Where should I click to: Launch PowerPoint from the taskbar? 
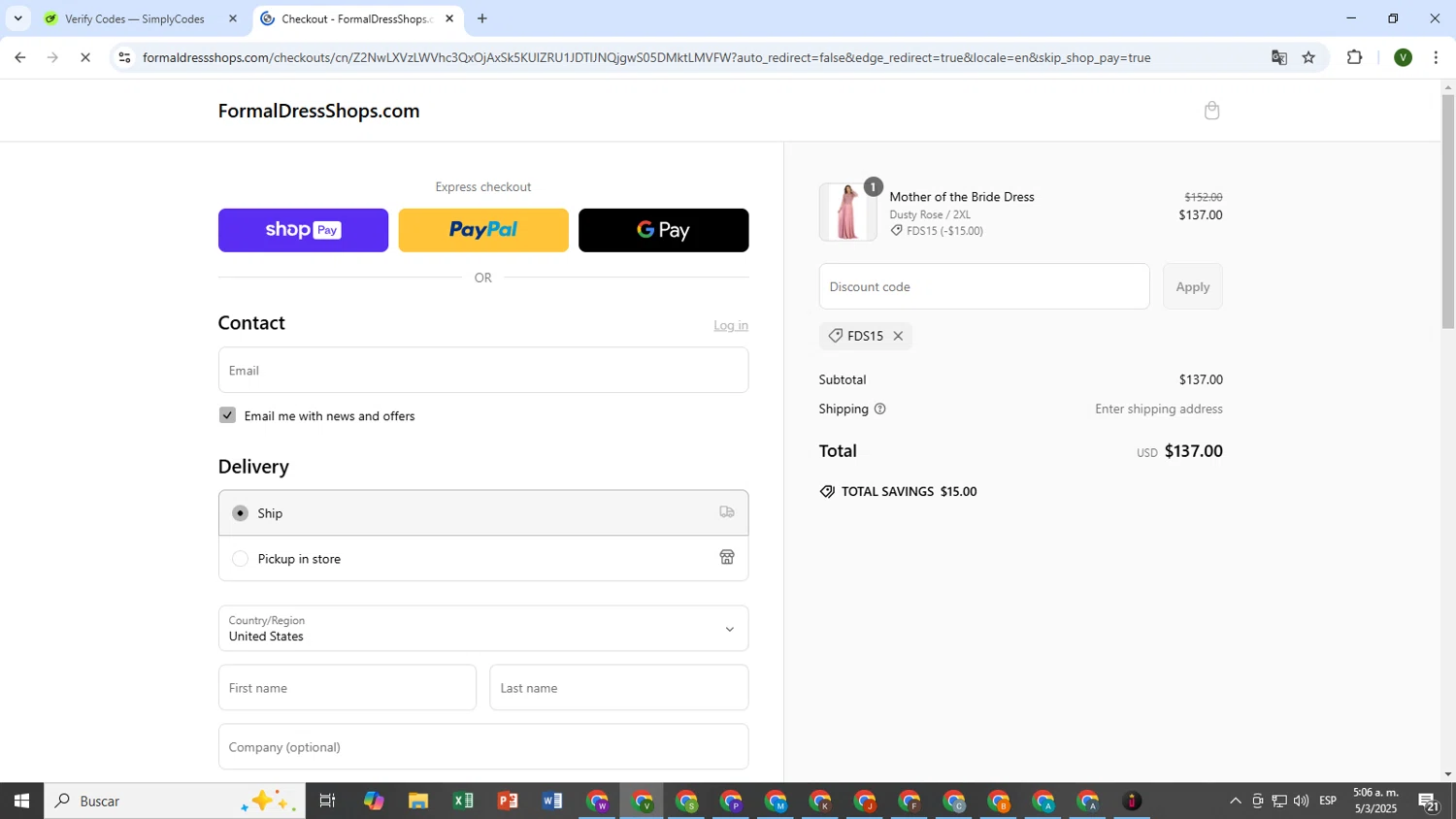(508, 801)
